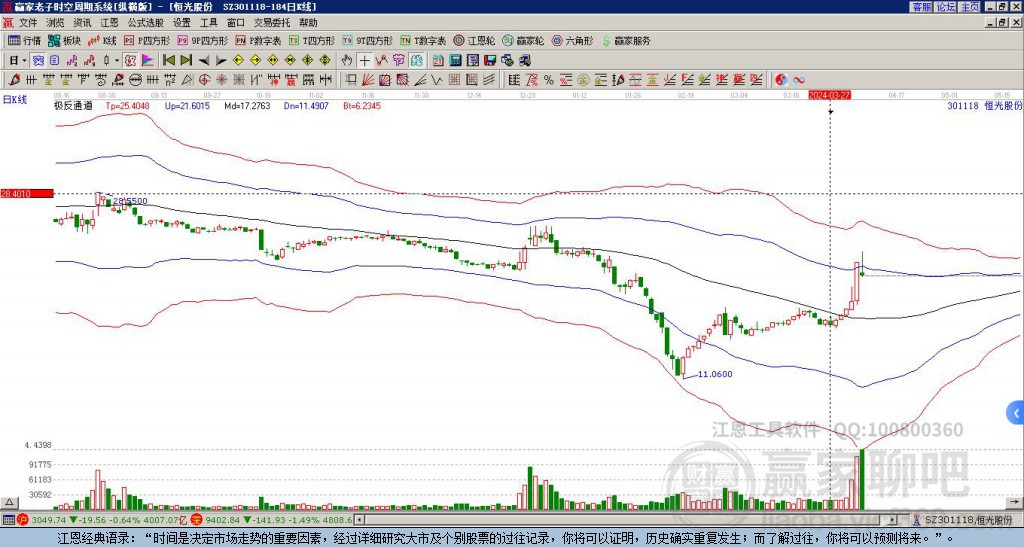Screen dimensions: 1024x548
Task: Click the horizontal scrollbar right arrow
Action: tap(892, 520)
